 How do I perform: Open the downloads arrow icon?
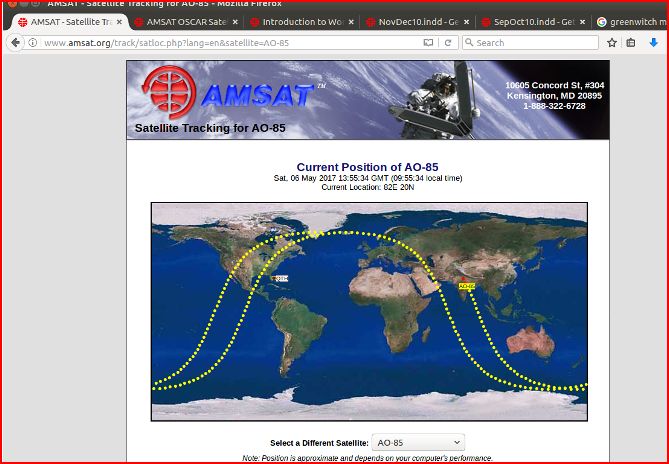pos(653,43)
